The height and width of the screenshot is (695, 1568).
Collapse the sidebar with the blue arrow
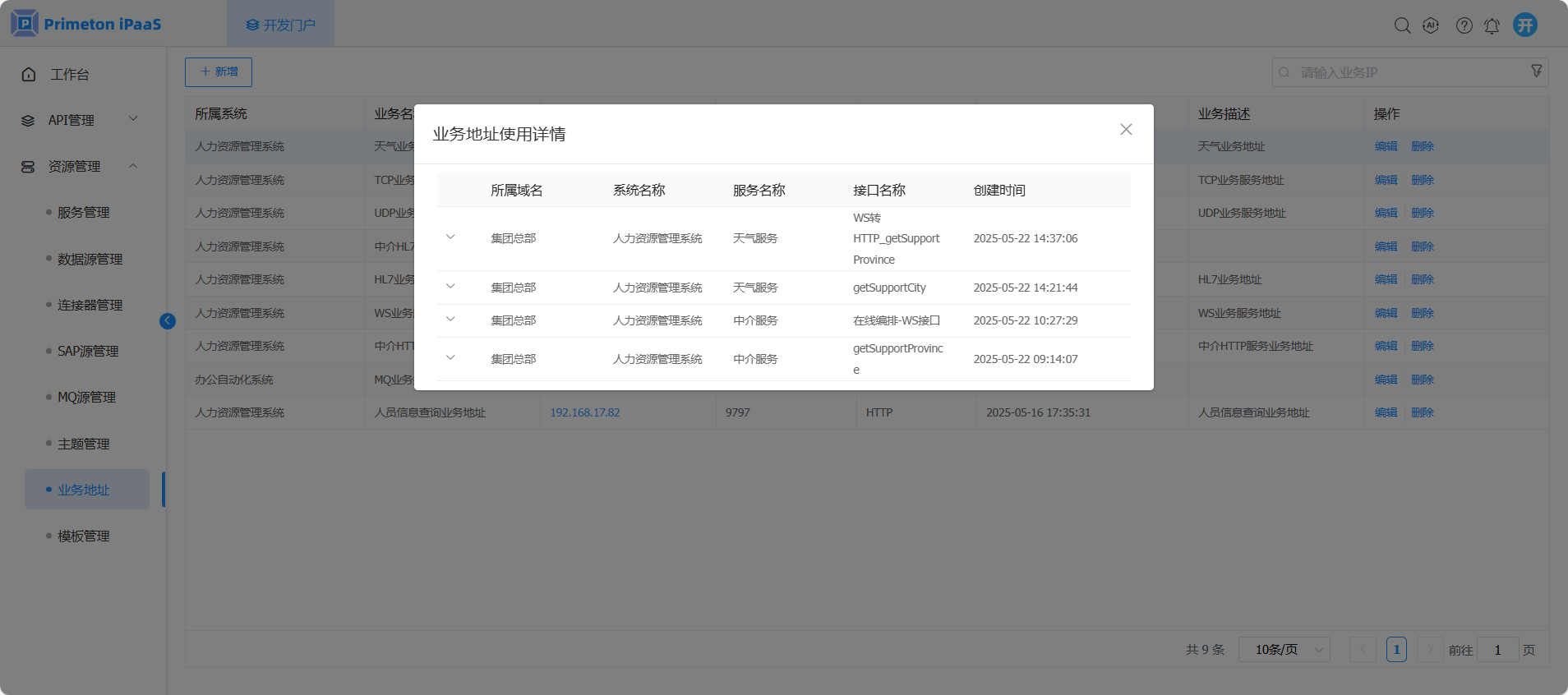[x=168, y=321]
